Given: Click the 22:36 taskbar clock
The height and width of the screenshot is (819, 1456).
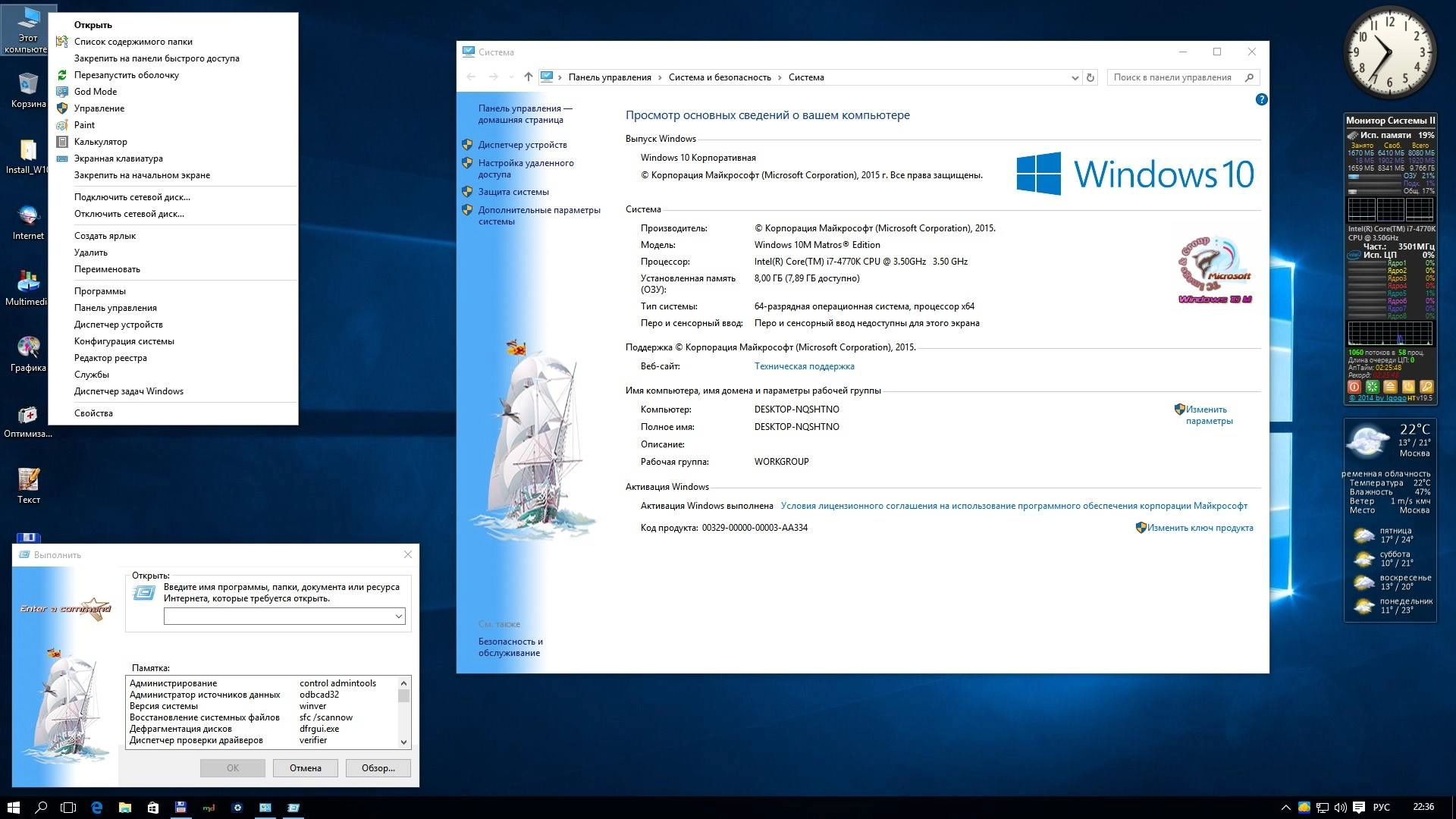Looking at the screenshot, I should [x=1423, y=807].
